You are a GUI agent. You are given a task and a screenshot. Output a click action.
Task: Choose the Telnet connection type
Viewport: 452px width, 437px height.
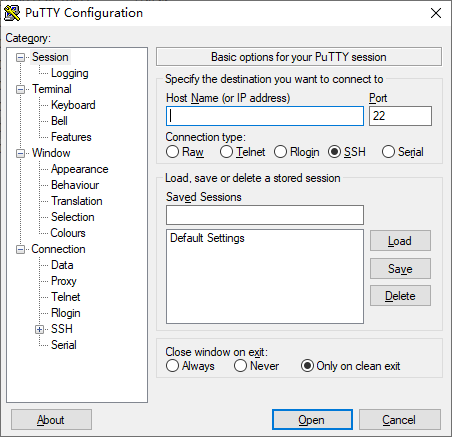[x=226, y=152]
